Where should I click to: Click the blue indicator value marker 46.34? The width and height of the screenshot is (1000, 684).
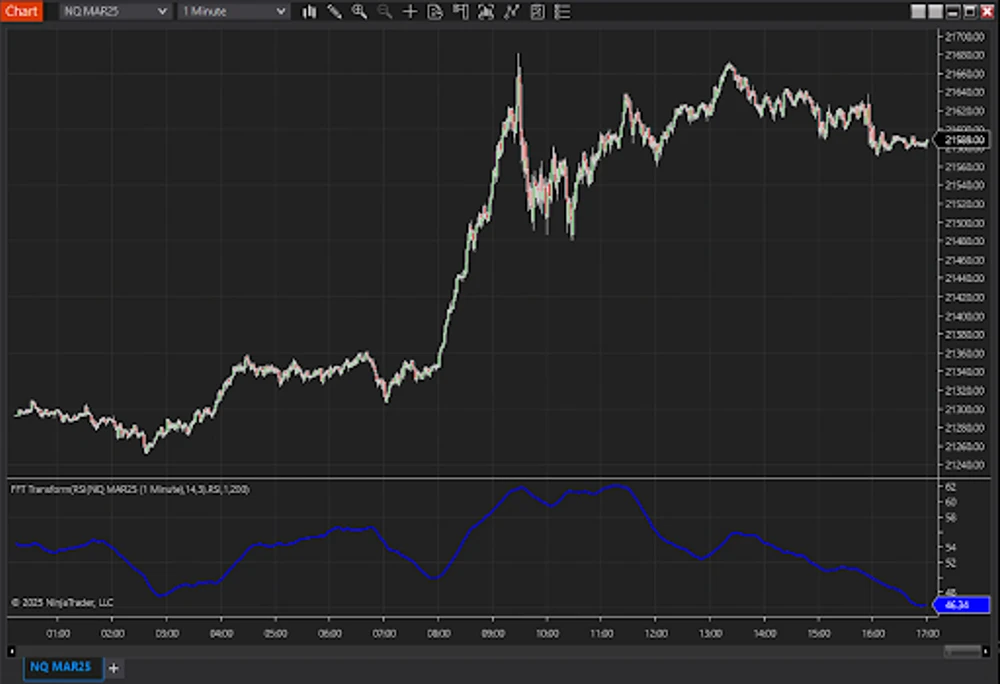pos(962,604)
